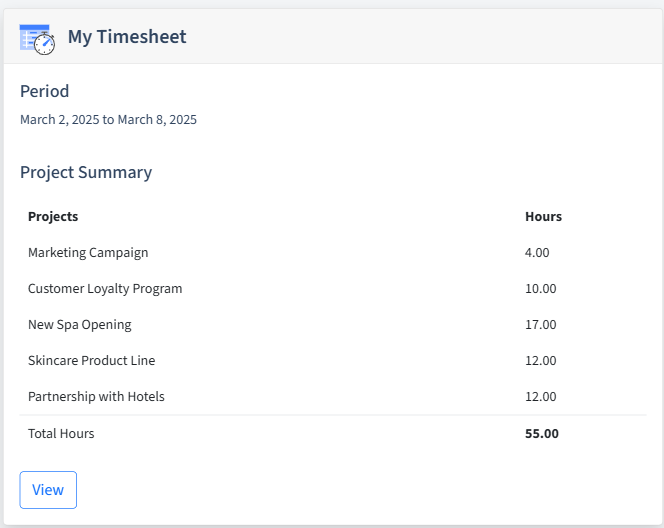Viewport: 664px width, 528px height.
Task: Select the New Spa Opening project
Action: pyautogui.click(x=333, y=324)
